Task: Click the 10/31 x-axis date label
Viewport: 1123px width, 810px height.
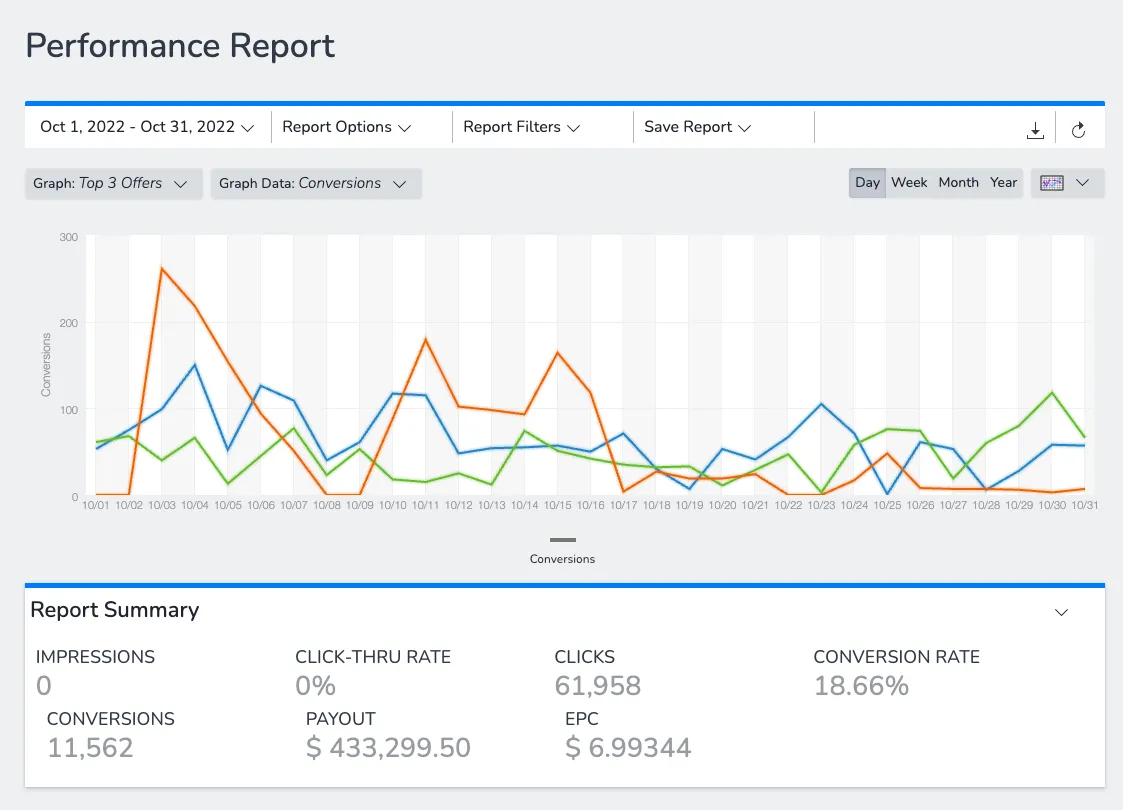Action: 1084,505
